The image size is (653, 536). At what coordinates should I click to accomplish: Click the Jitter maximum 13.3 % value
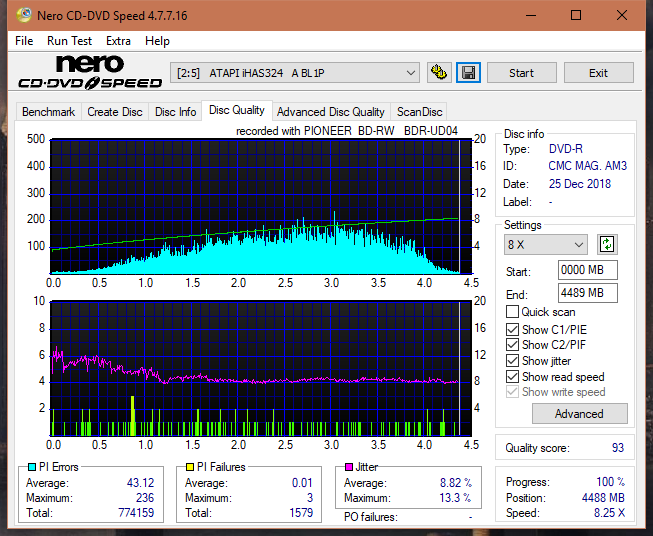coord(456,498)
